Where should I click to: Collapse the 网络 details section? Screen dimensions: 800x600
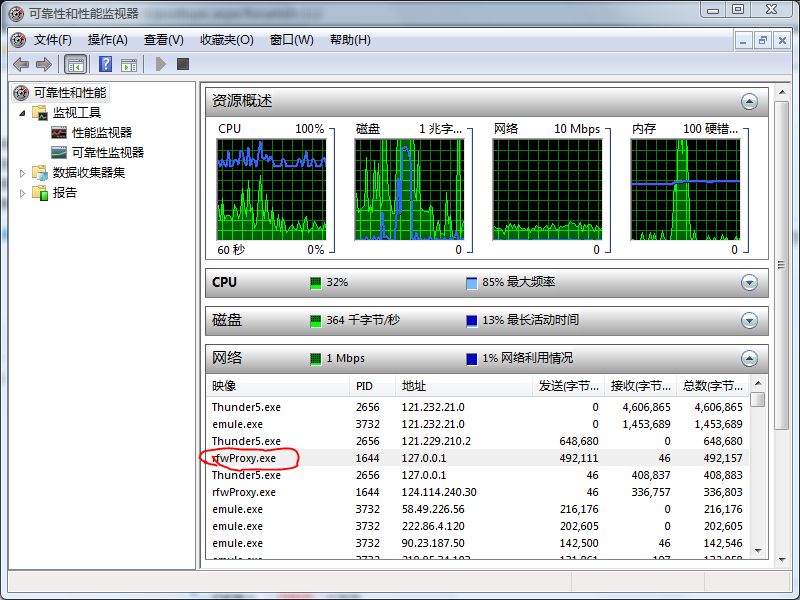pos(749,359)
